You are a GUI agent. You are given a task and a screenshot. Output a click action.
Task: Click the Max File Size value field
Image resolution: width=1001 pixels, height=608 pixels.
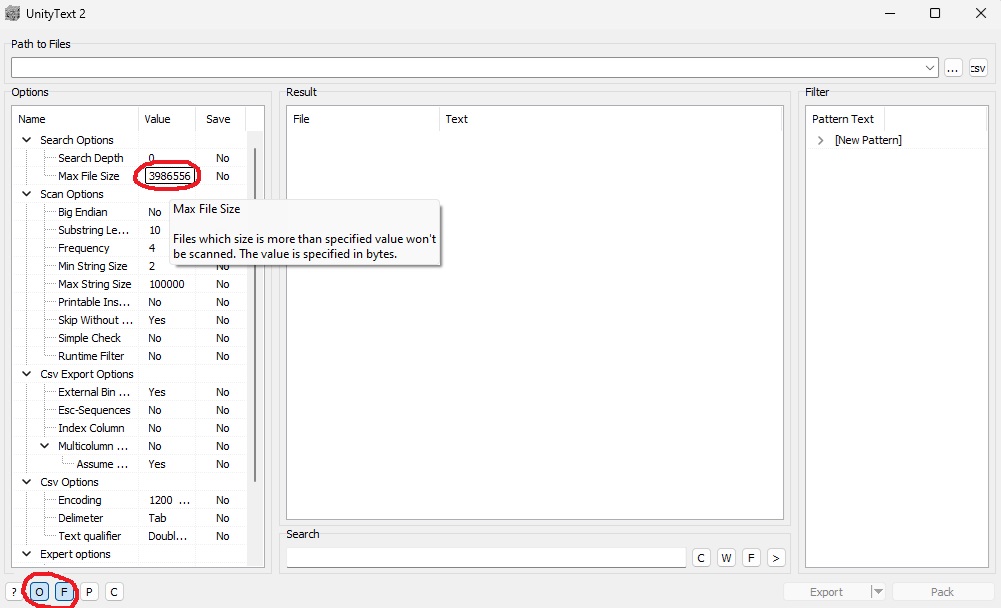click(170, 176)
